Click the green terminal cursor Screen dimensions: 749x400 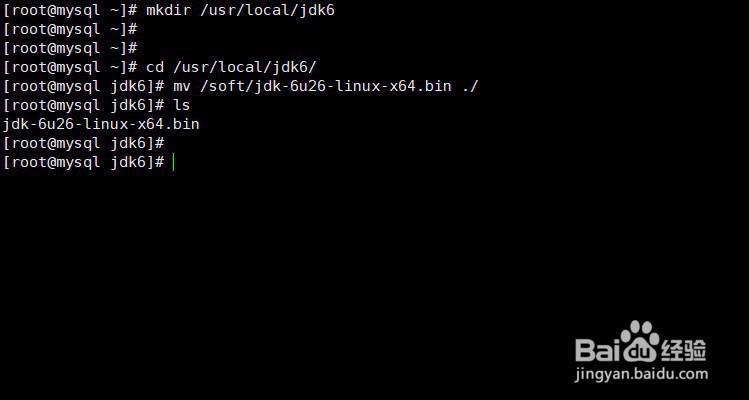(x=173, y=162)
